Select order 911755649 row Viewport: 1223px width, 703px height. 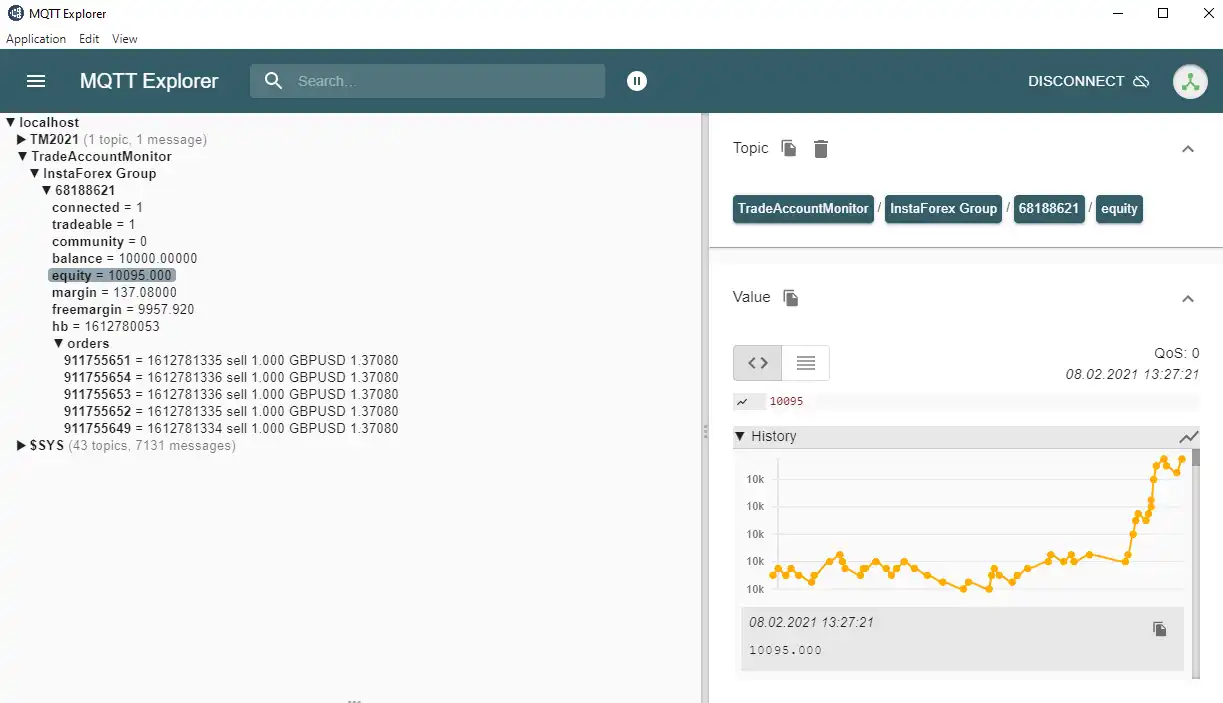[231, 429]
